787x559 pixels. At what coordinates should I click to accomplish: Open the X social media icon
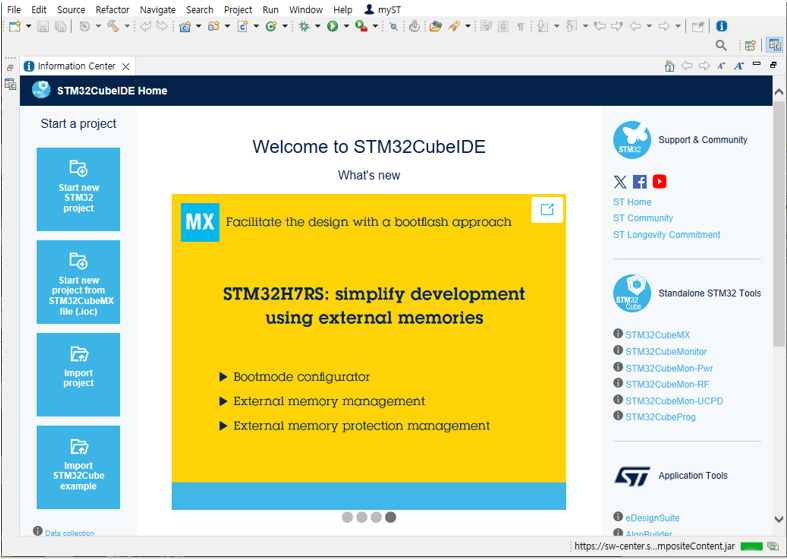click(620, 182)
